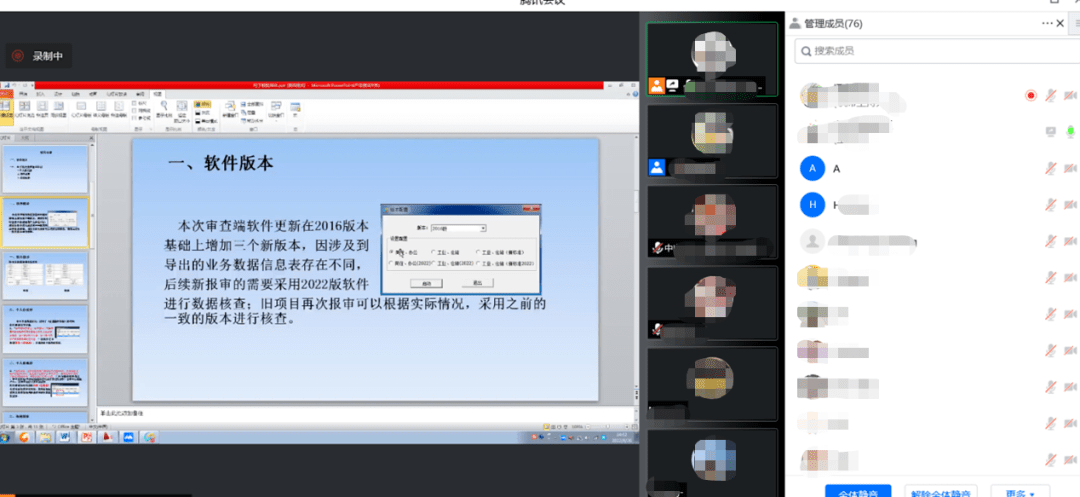
Task: Select third slide thumbnail in slide panel
Action: pos(44,276)
